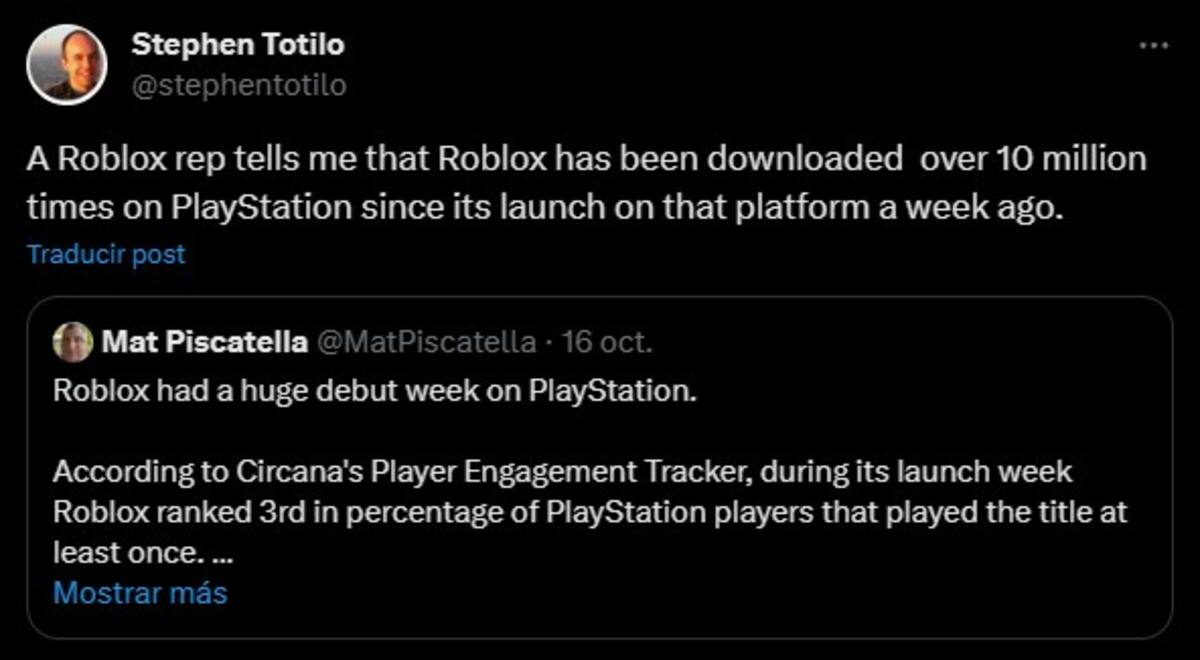Click the 'Roblox ranked 3rd in percentage' line
The image size is (1200, 660).
pyautogui.click(x=590, y=512)
